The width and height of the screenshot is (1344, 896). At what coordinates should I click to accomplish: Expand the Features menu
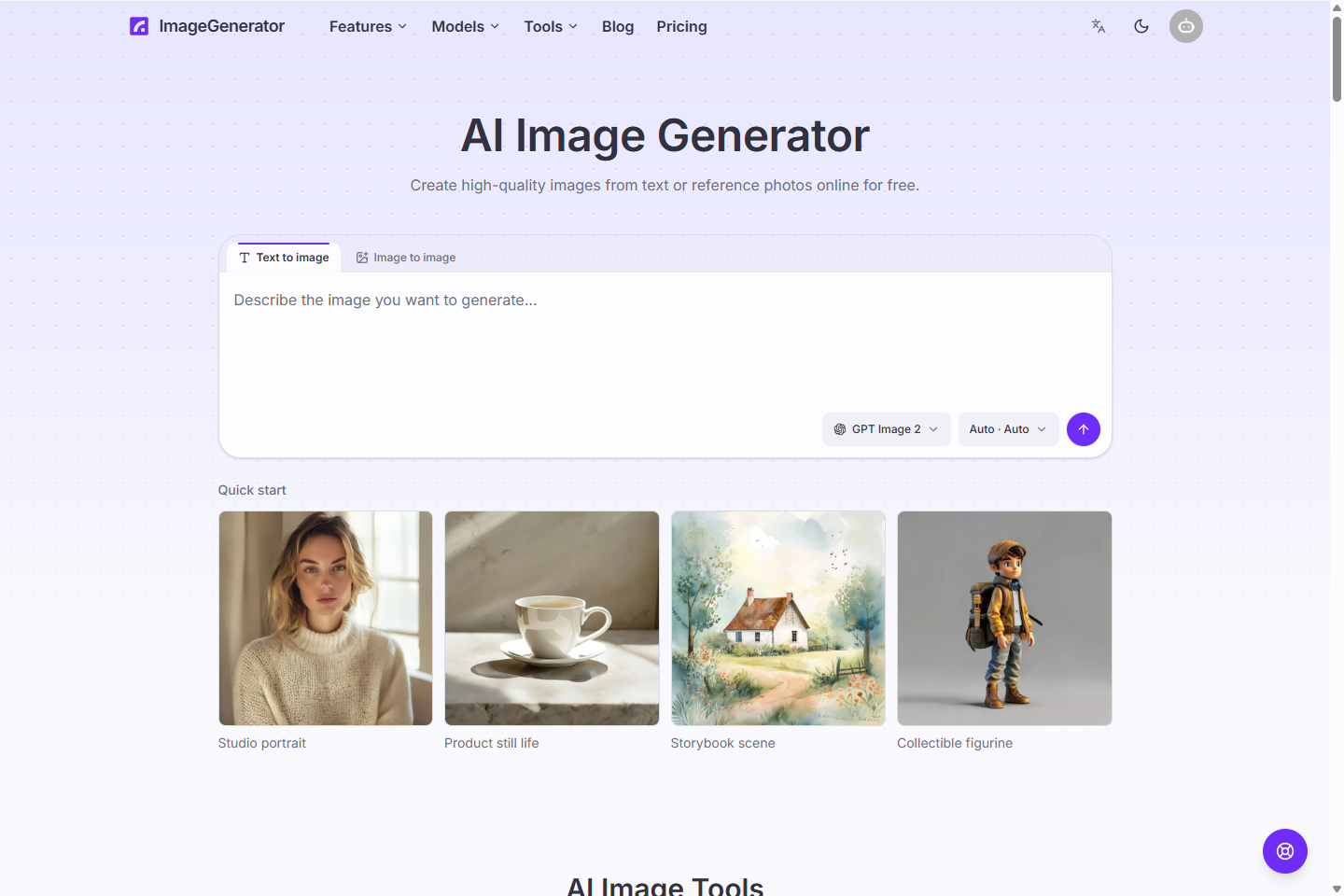pos(368,26)
